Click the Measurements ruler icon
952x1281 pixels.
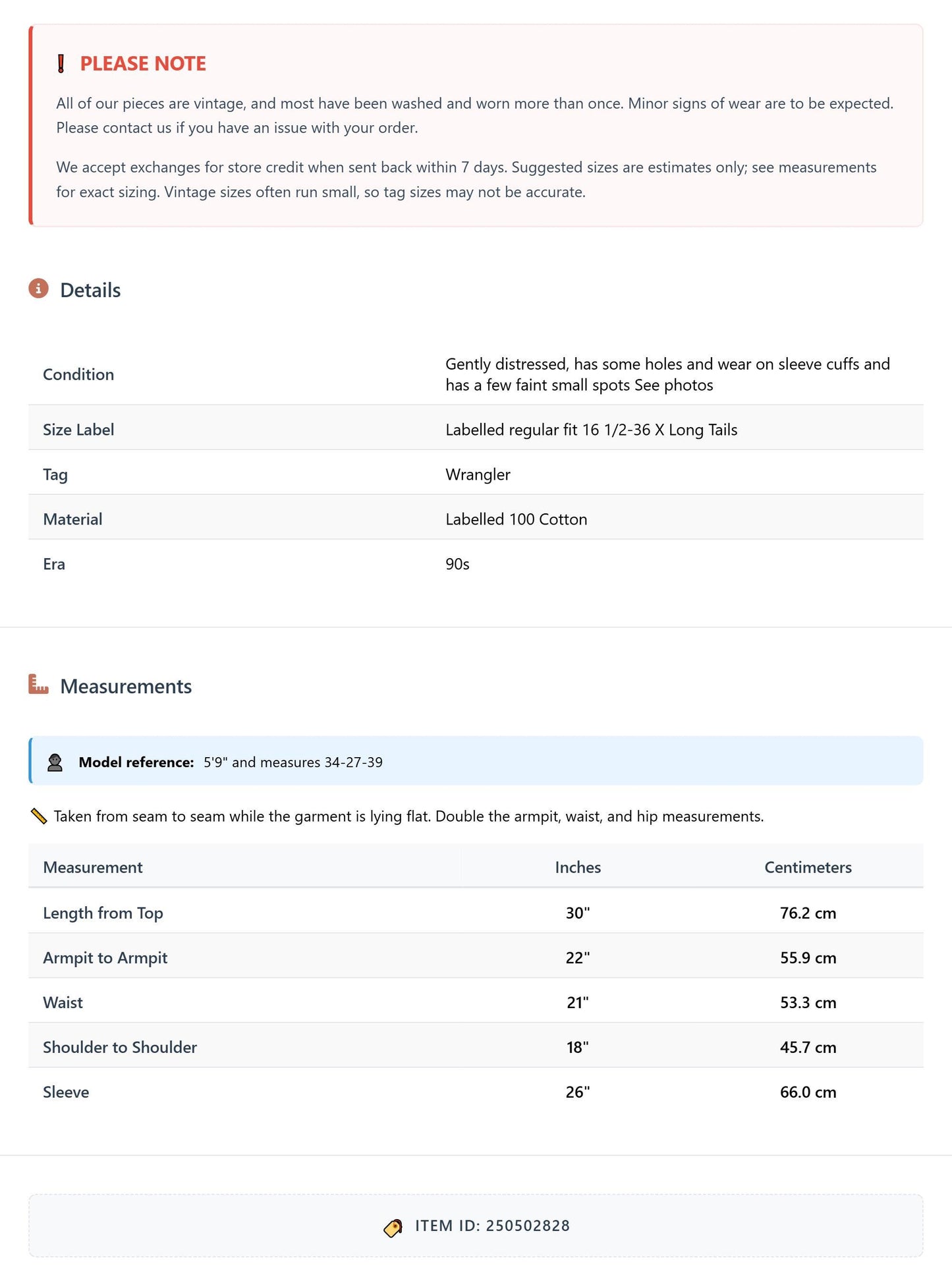tap(38, 685)
